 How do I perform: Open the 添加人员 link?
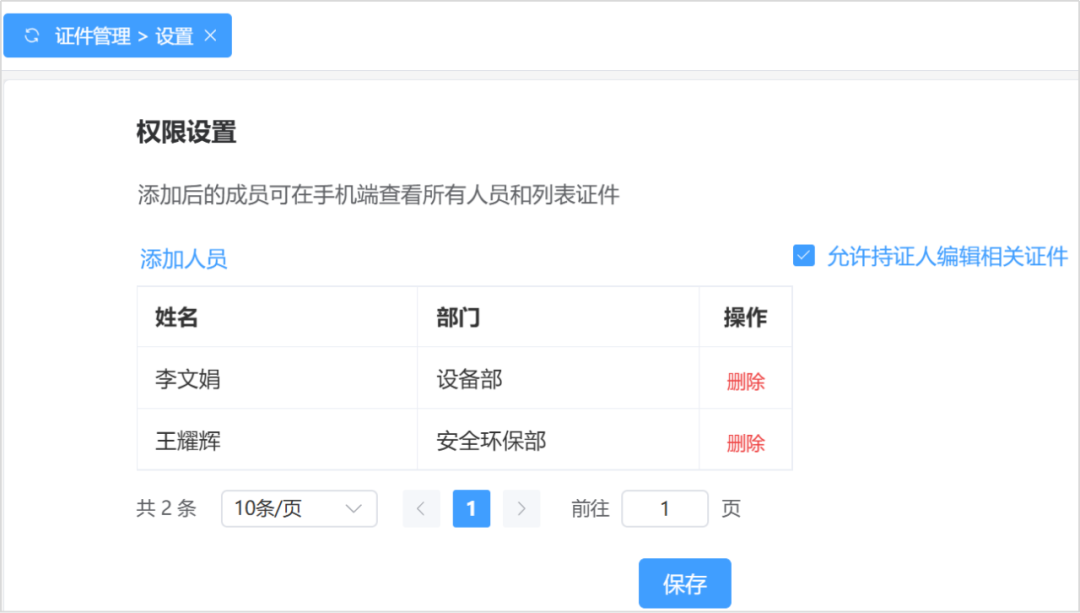(183, 260)
